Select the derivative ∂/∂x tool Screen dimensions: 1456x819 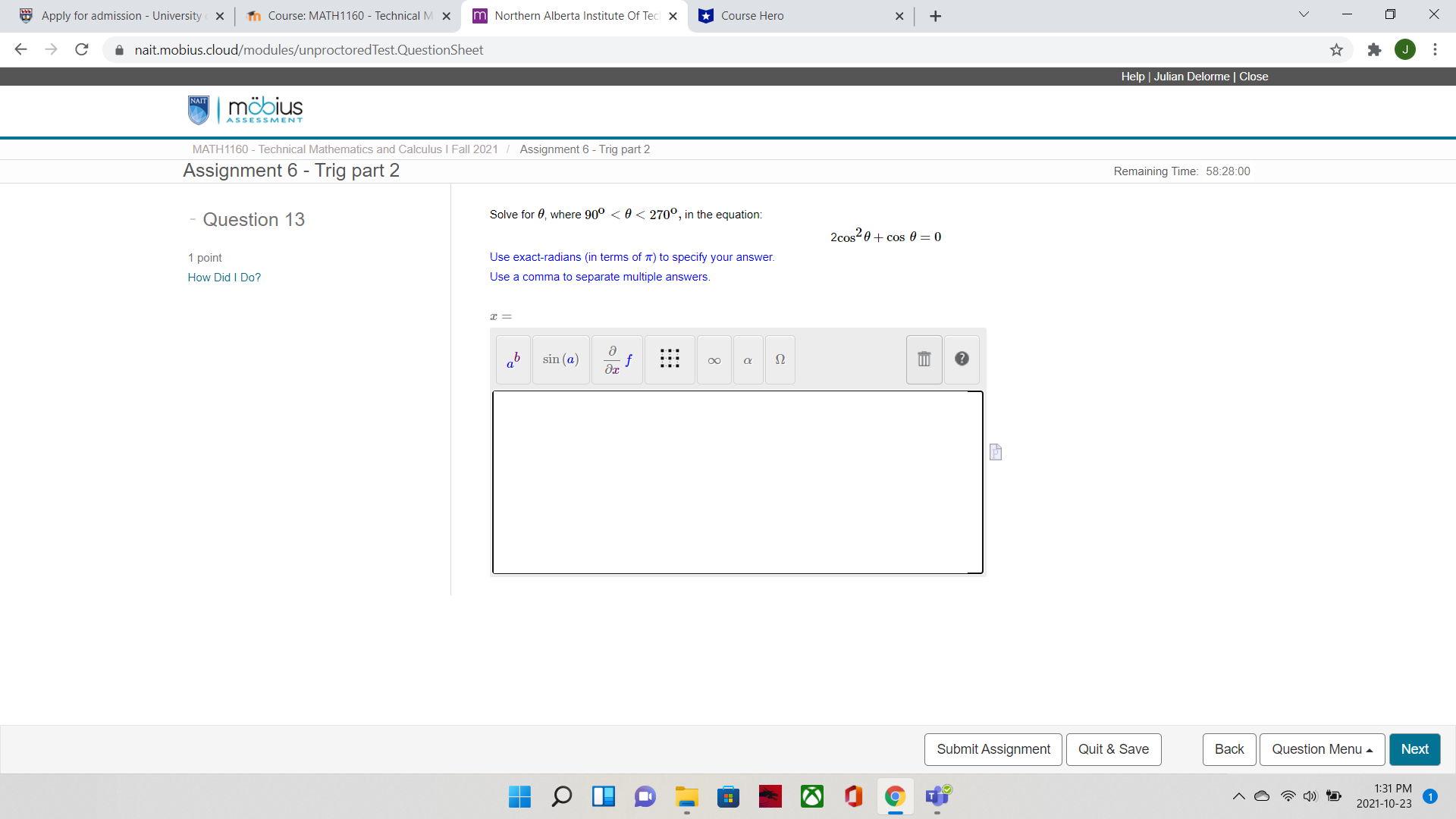(616, 359)
